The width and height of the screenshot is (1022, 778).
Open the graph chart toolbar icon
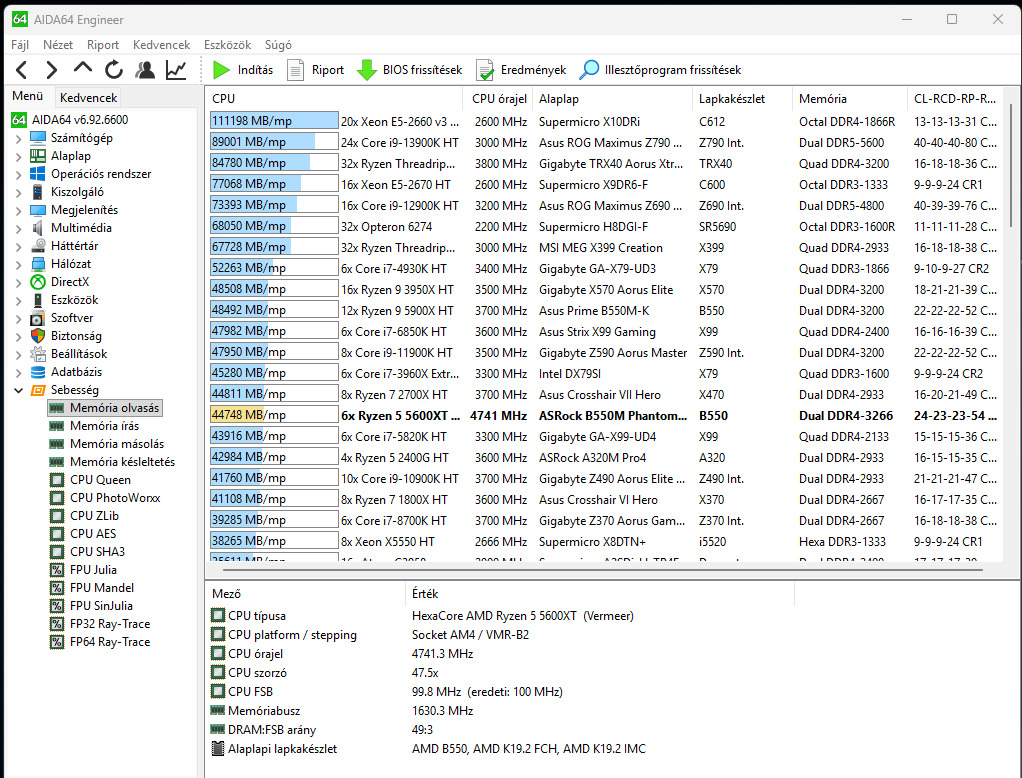176,70
